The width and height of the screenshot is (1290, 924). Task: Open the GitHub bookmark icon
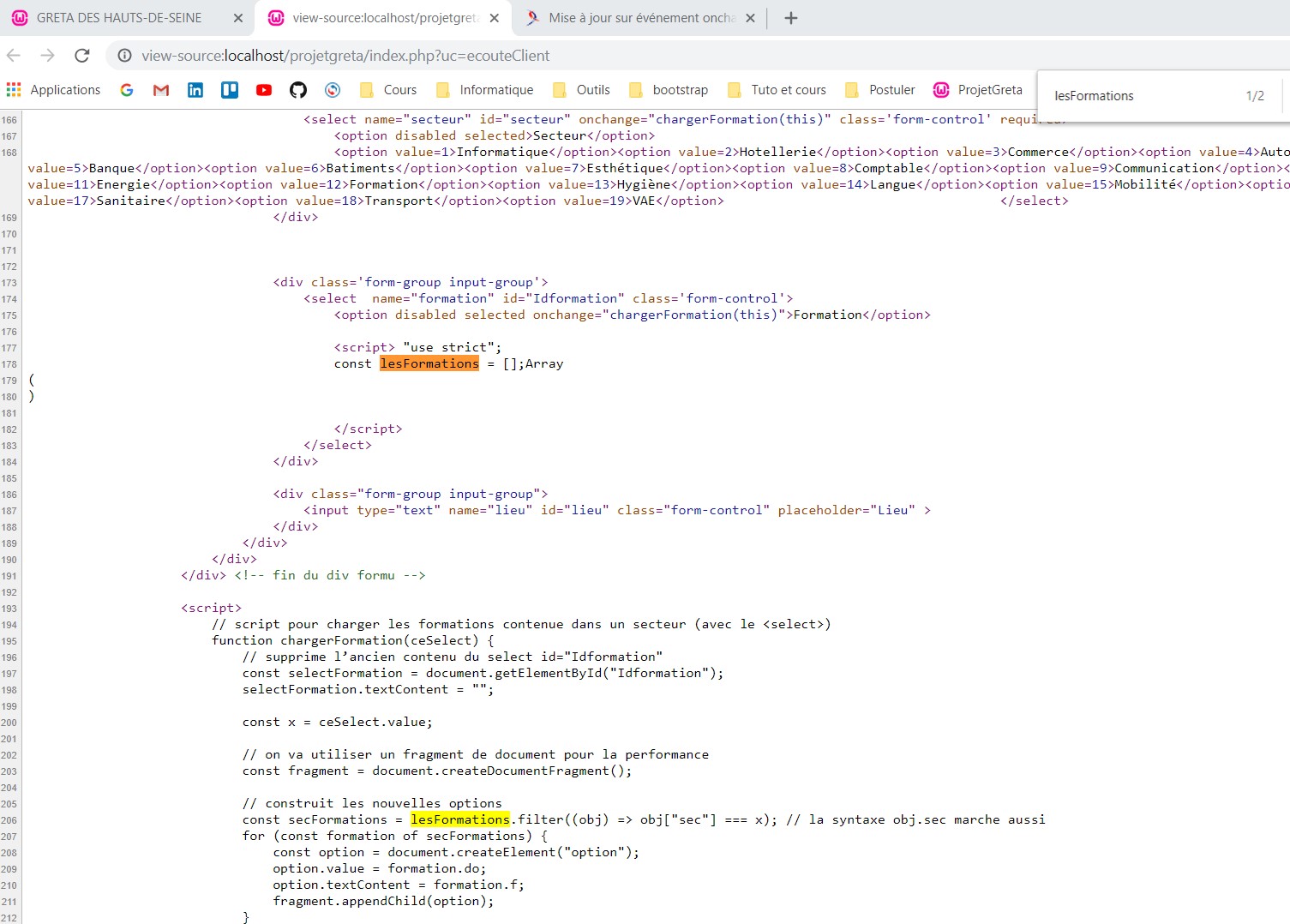[x=298, y=90]
